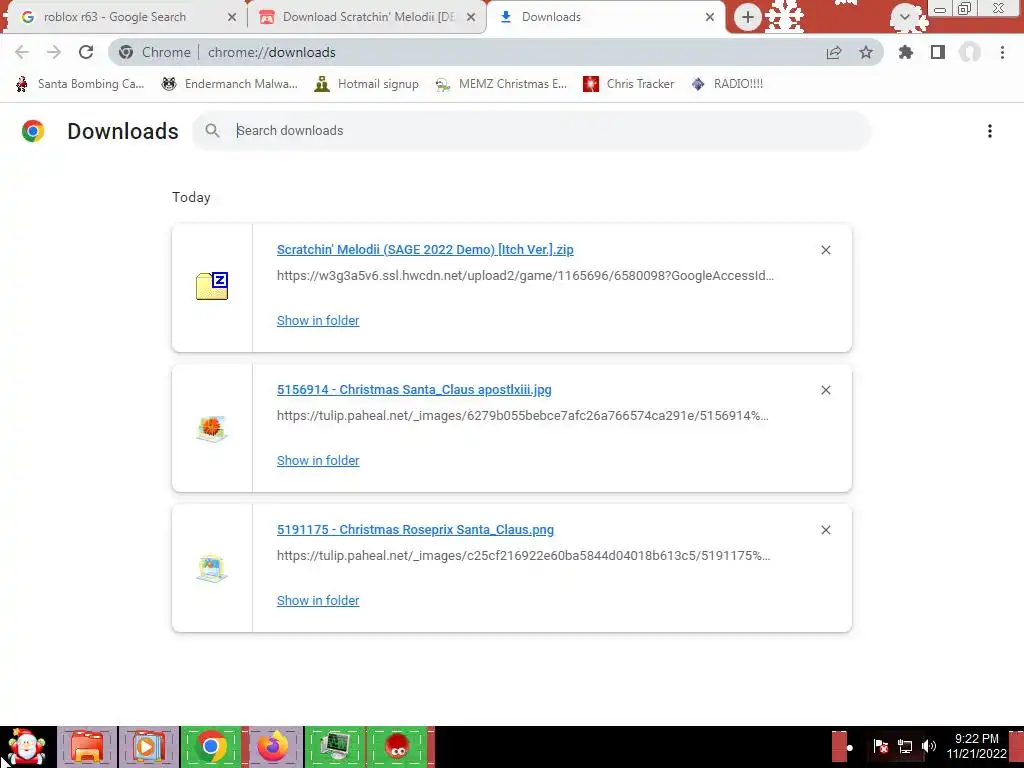This screenshot has width=1024, height=768.
Task: Open Downloads page more actions menu
Action: tap(990, 131)
